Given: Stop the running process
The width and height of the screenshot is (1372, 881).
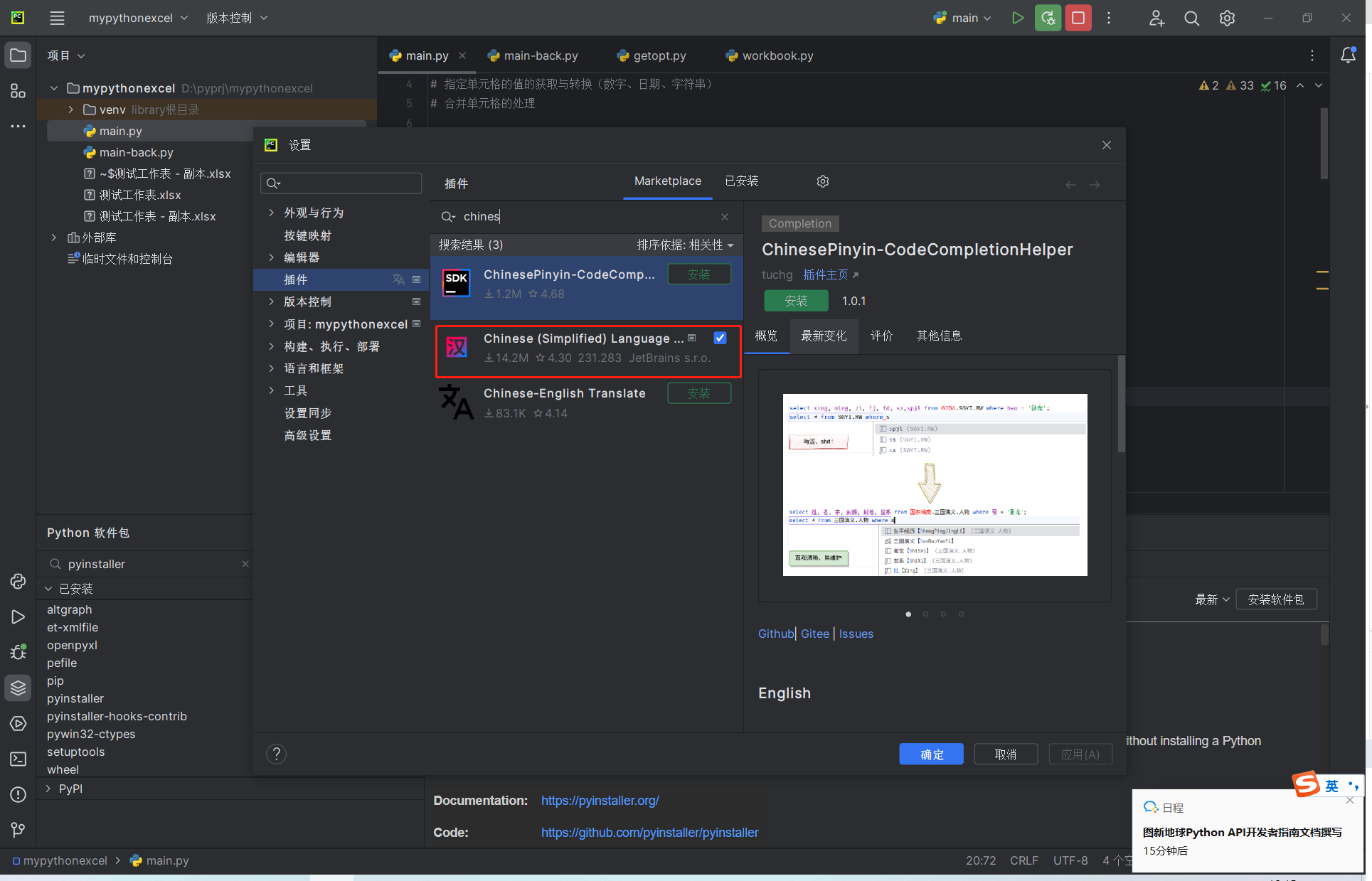Looking at the screenshot, I should coord(1078,18).
